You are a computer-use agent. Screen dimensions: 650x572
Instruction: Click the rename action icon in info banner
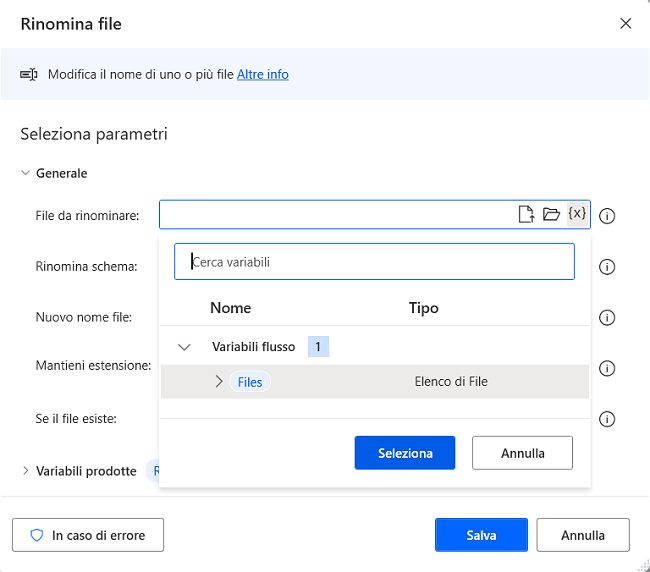click(29, 75)
